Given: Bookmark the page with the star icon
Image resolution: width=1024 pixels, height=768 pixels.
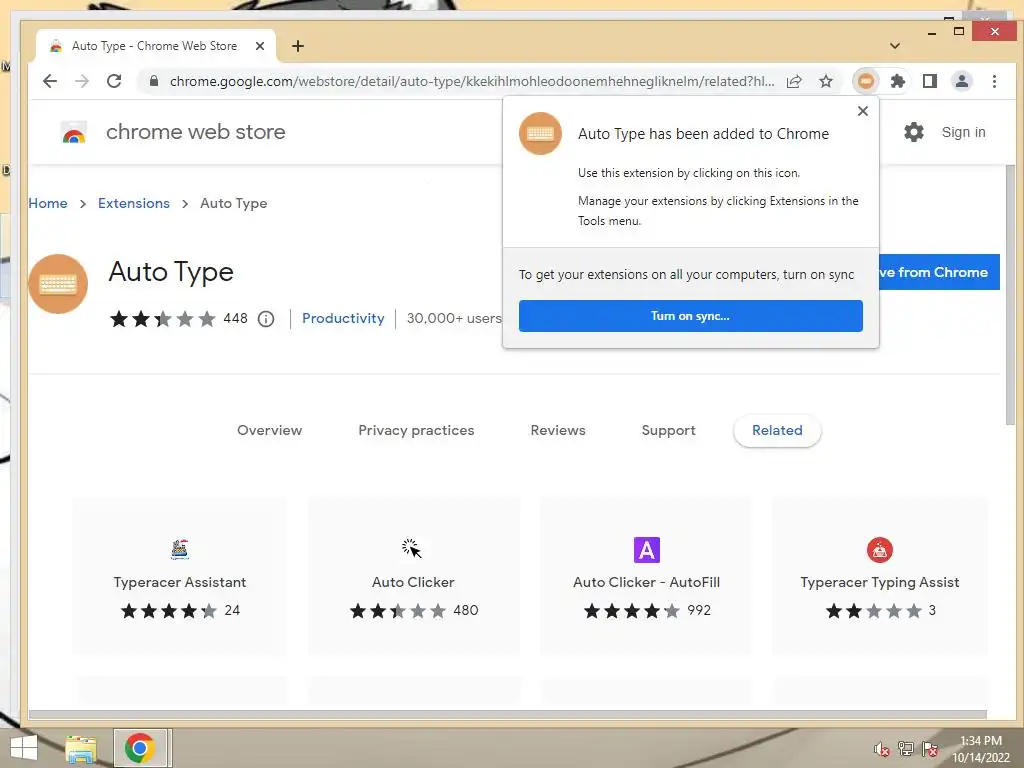Looking at the screenshot, I should [x=826, y=81].
